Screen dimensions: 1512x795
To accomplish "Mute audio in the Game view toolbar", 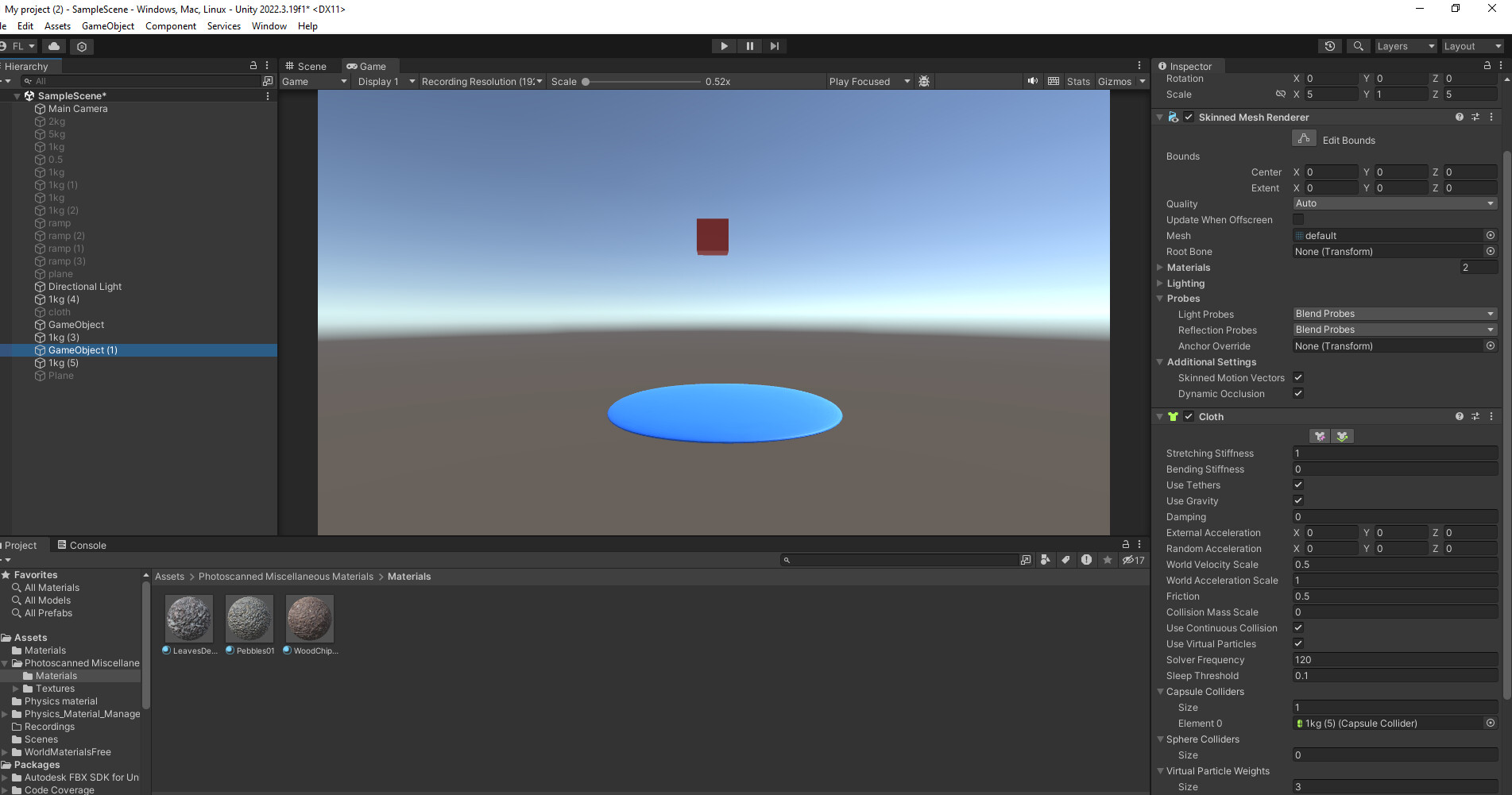I will pyautogui.click(x=1032, y=80).
